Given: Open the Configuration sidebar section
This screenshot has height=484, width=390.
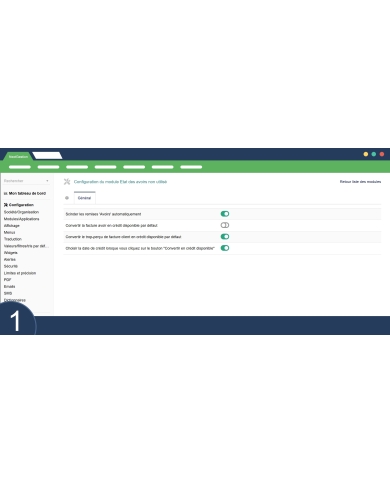Looking at the screenshot, I should pos(19,205).
